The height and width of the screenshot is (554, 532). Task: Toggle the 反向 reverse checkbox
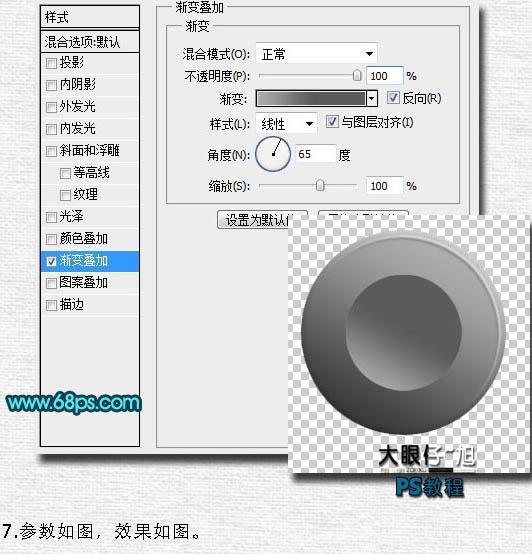[393, 98]
